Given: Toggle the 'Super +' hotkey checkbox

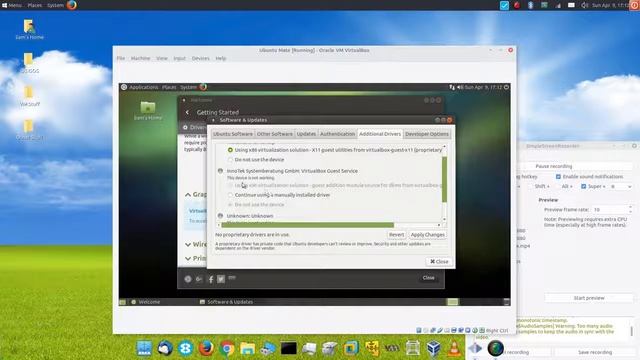Looking at the screenshot, I should [584, 187].
